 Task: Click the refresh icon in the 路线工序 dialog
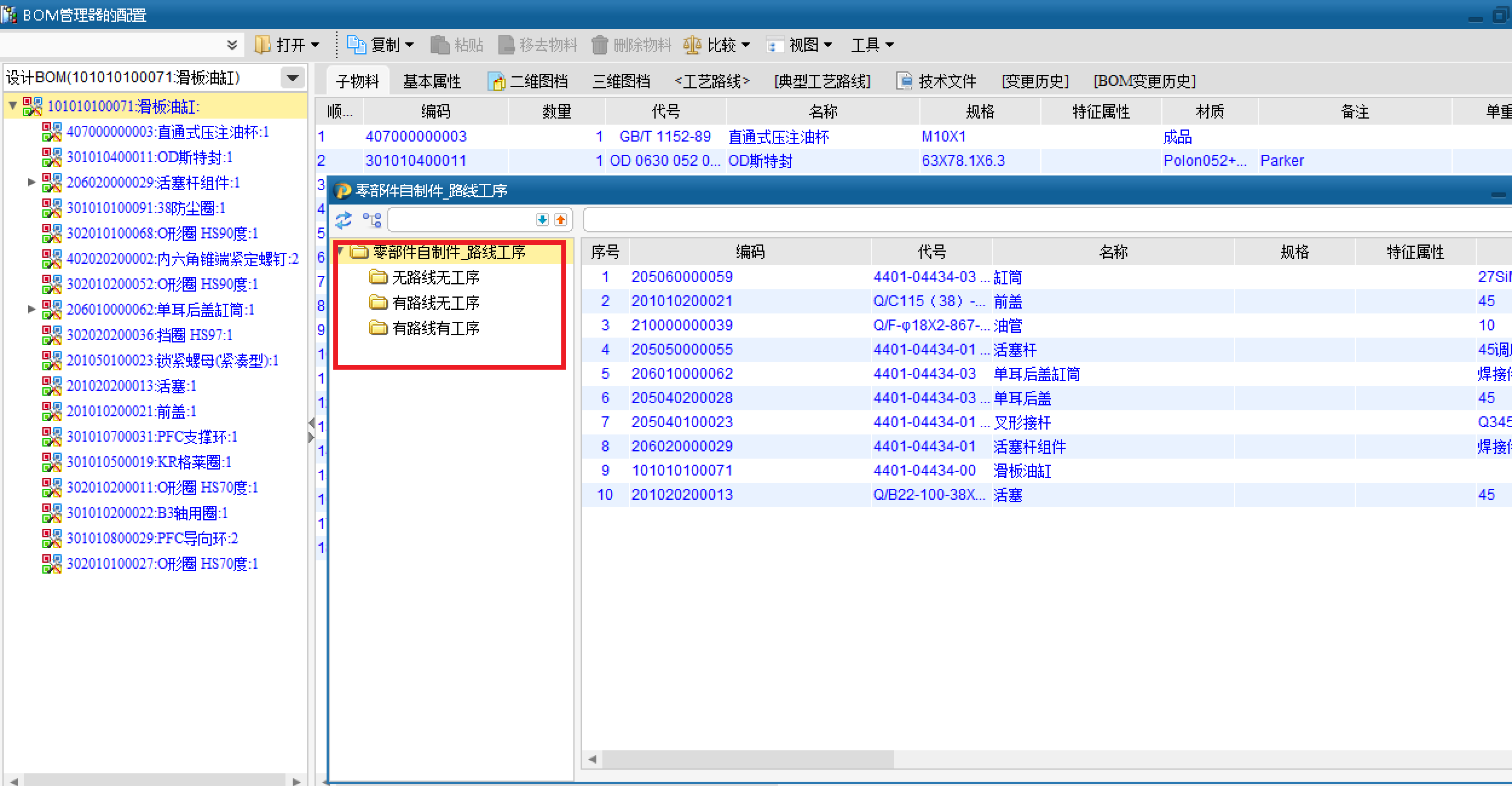344,220
